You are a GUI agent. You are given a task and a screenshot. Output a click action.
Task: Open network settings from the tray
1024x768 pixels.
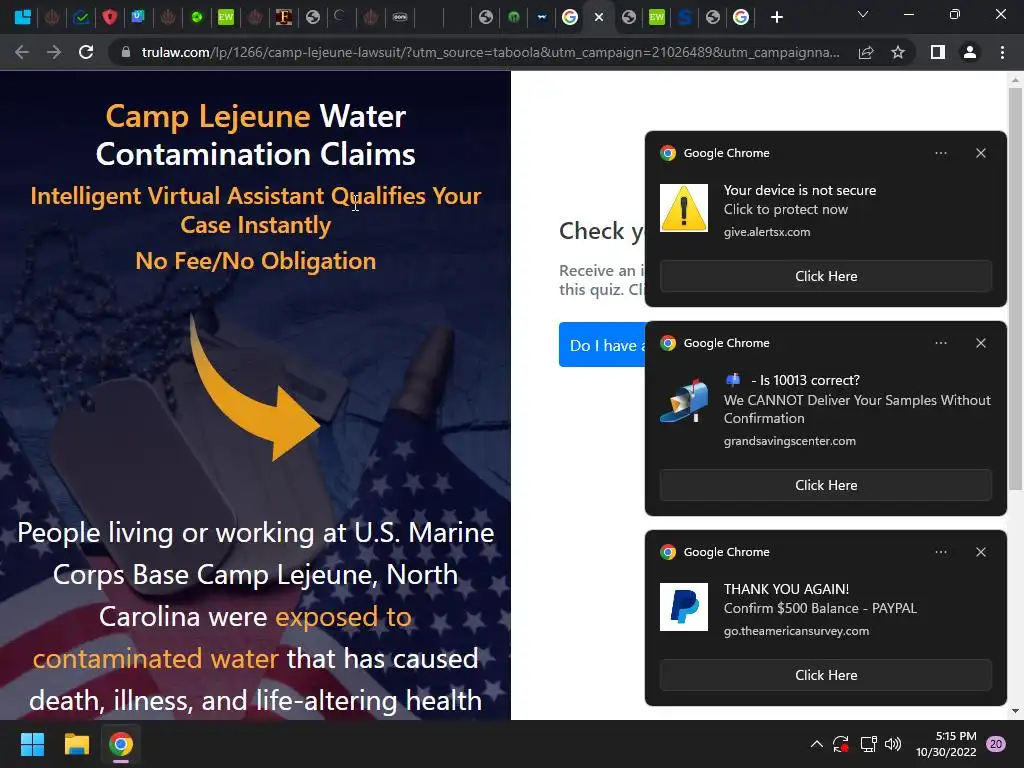click(868, 744)
